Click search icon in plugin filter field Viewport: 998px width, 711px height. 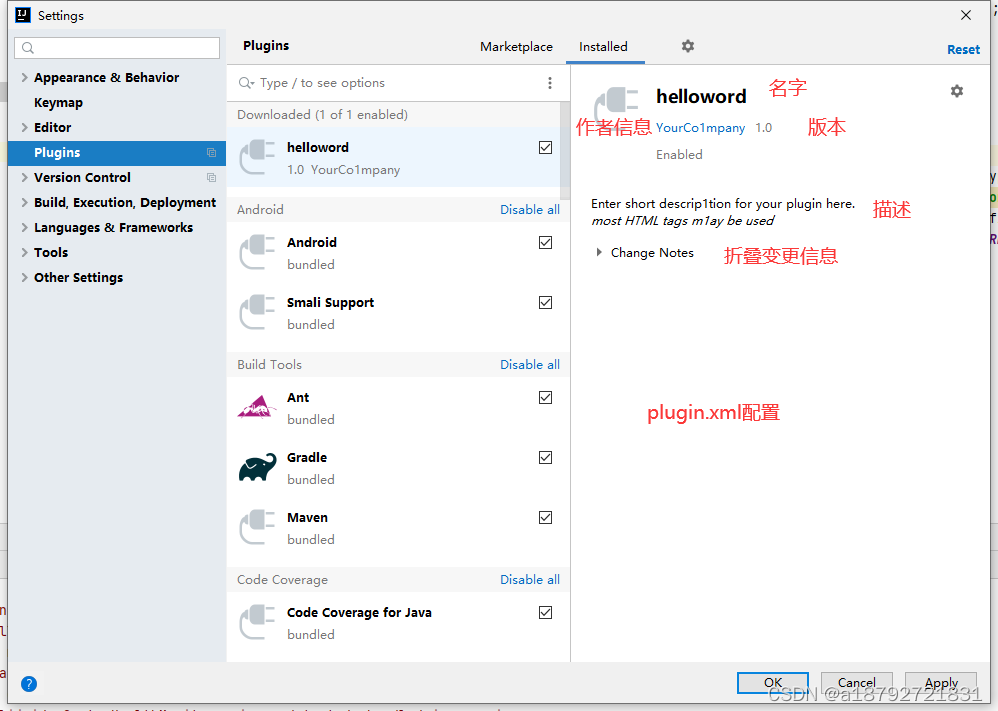pyautogui.click(x=246, y=83)
